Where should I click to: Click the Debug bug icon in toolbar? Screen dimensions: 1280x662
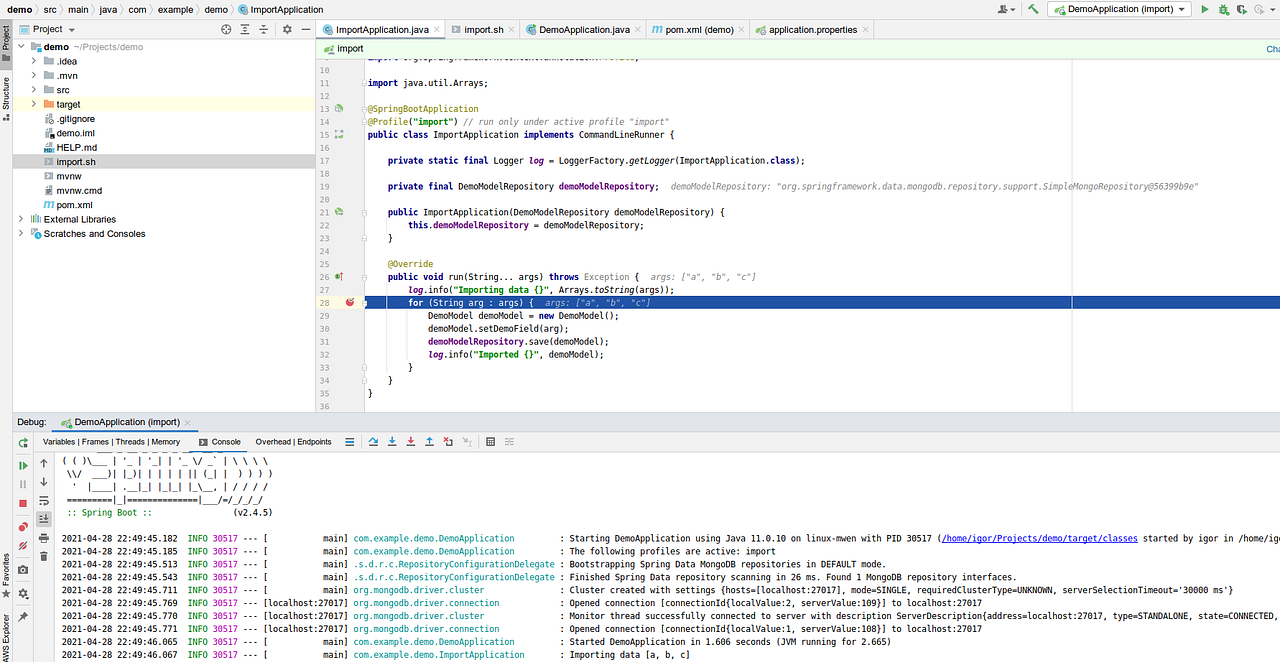pyautogui.click(x=1223, y=9)
